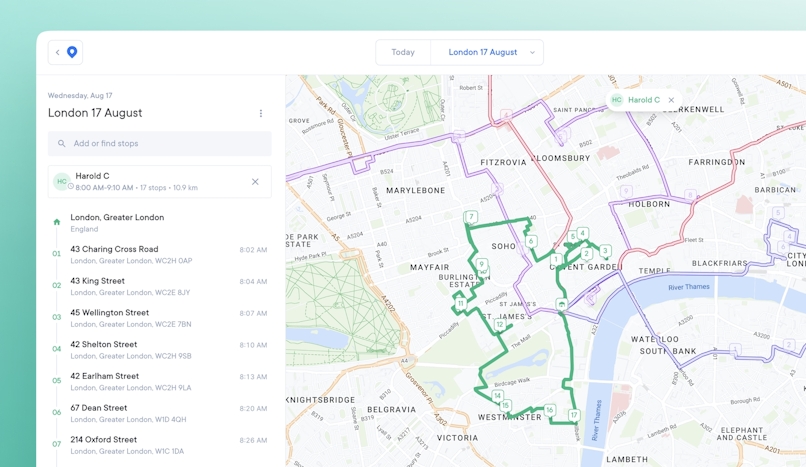
Task: Click the pink route marker 4 near Fitzrovia
Action: (x=506, y=115)
